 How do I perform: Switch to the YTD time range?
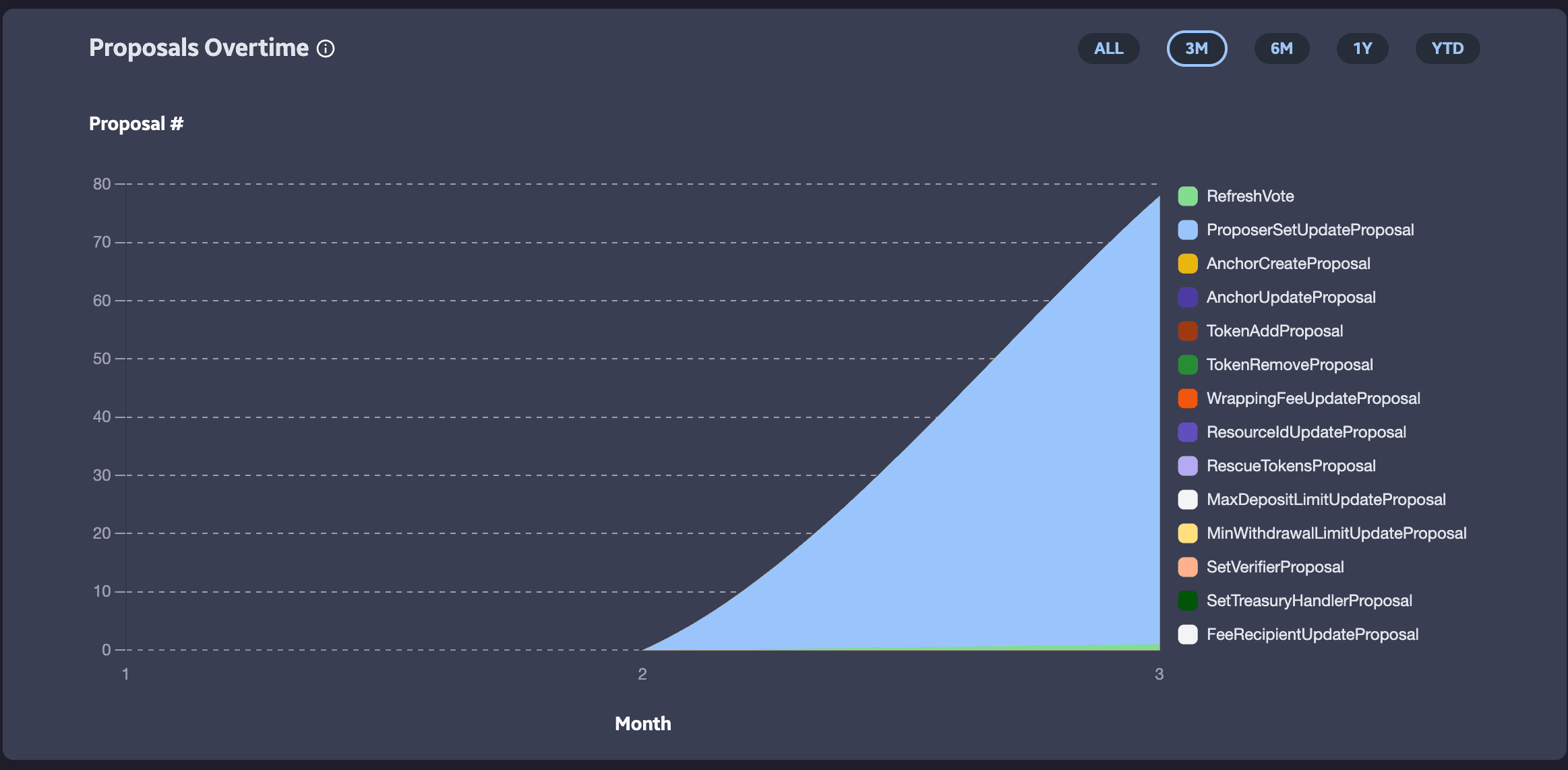[1447, 49]
